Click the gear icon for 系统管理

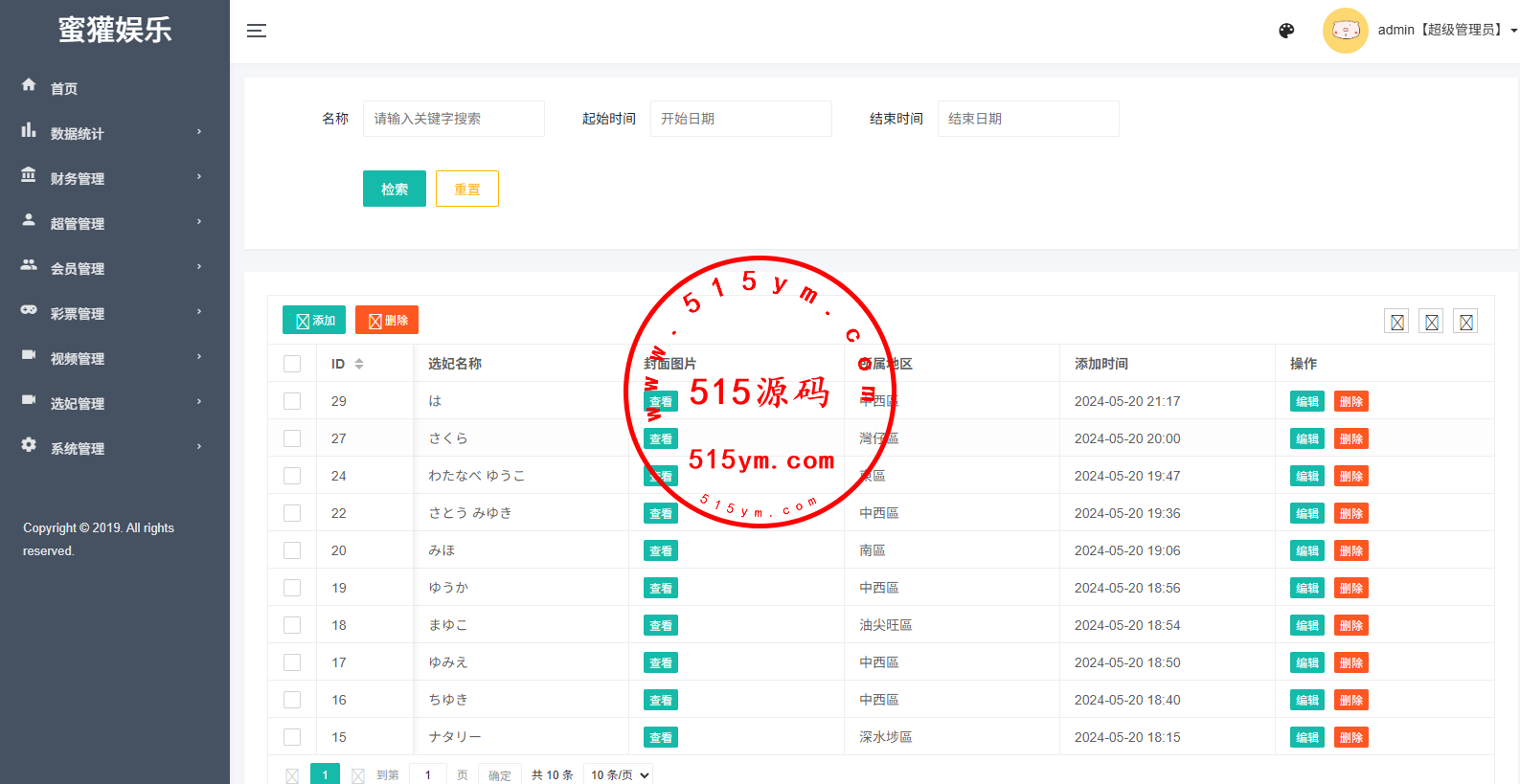tap(29, 445)
